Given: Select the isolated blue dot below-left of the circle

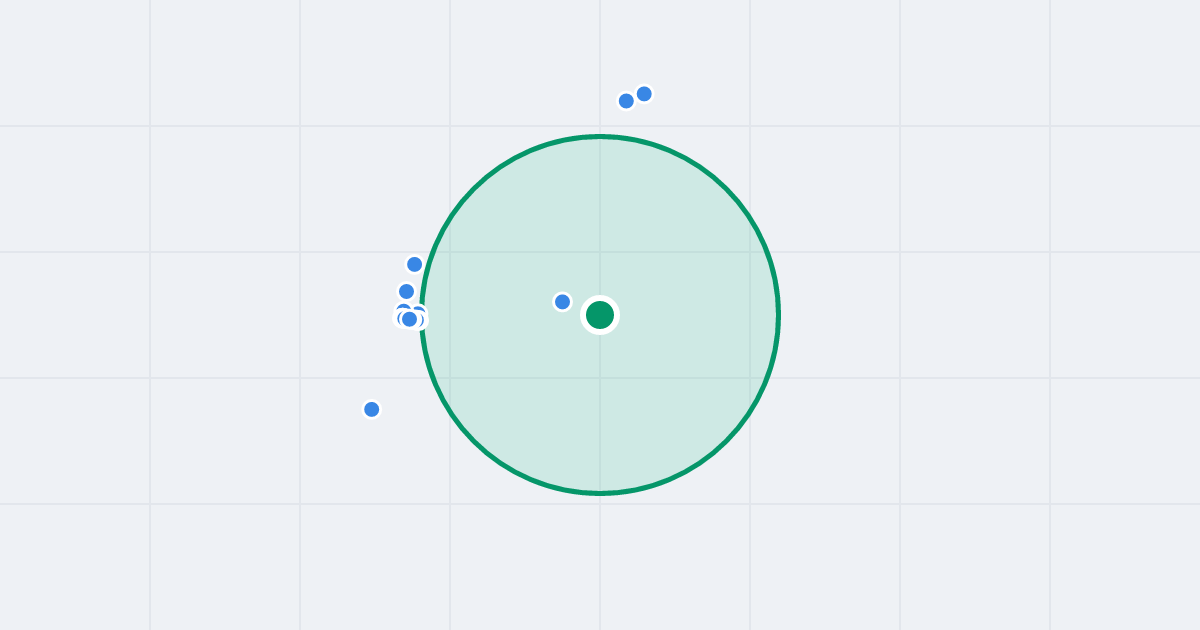Looking at the screenshot, I should point(372,409).
